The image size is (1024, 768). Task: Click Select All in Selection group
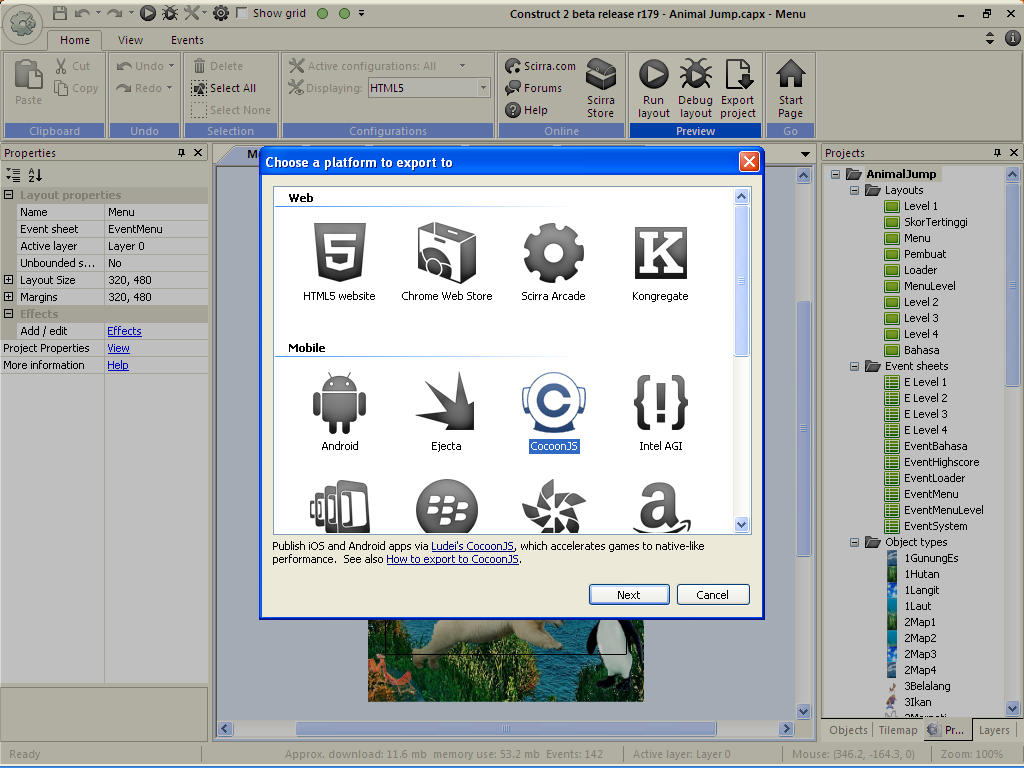pos(223,88)
